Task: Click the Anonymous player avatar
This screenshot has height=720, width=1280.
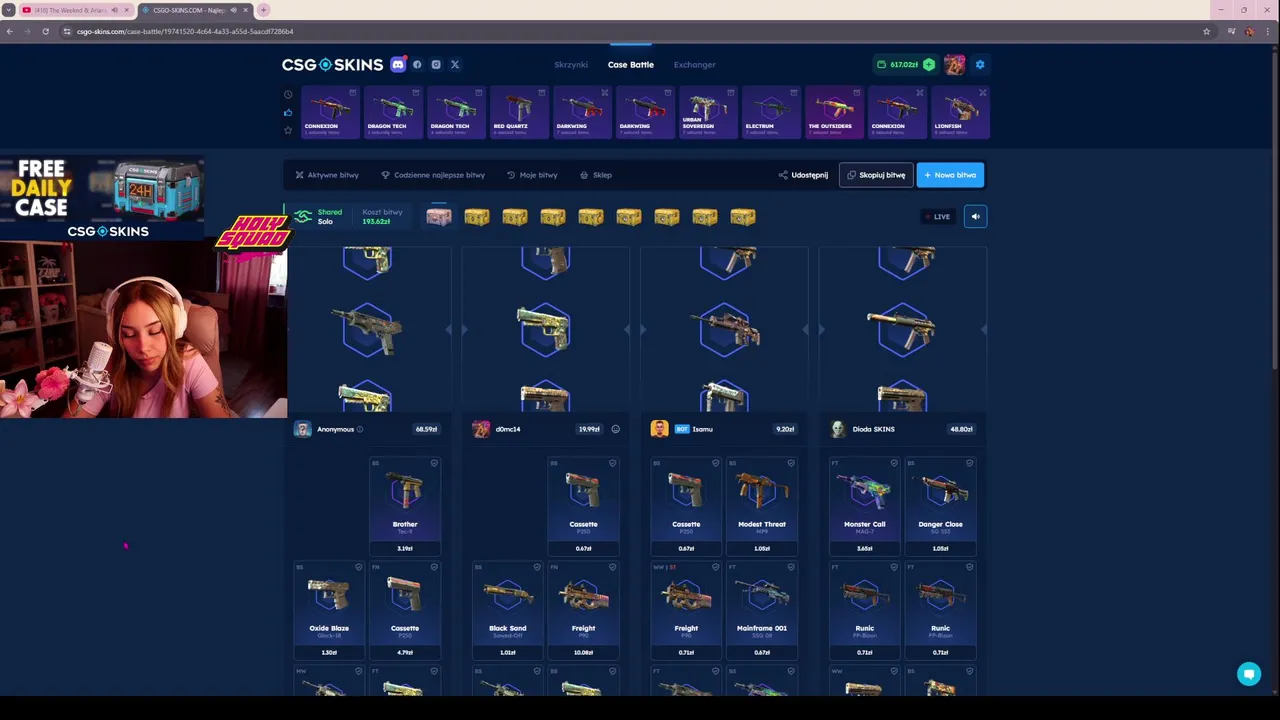Action: (x=303, y=429)
